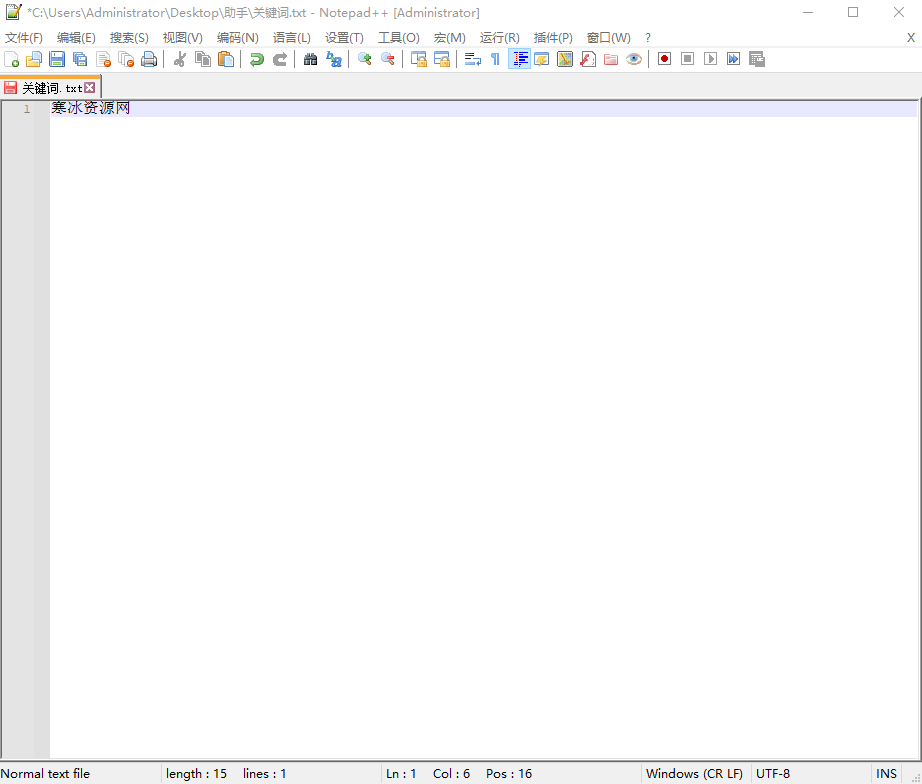Click the Print icon in toolbar
Image resolution: width=922 pixels, height=784 pixels.
[x=149, y=59]
